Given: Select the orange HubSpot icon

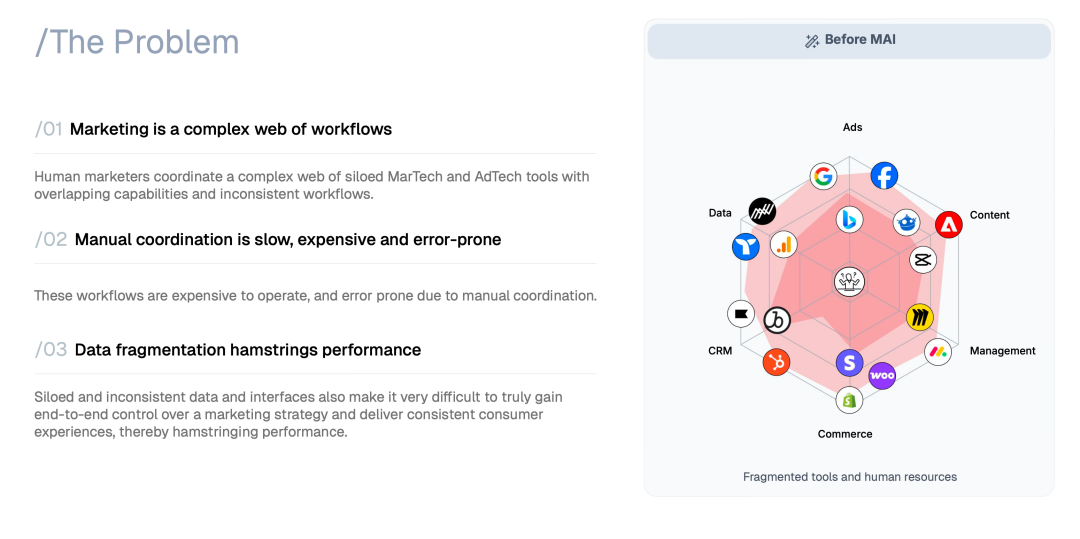Looking at the screenshot, I should [776, 362].
